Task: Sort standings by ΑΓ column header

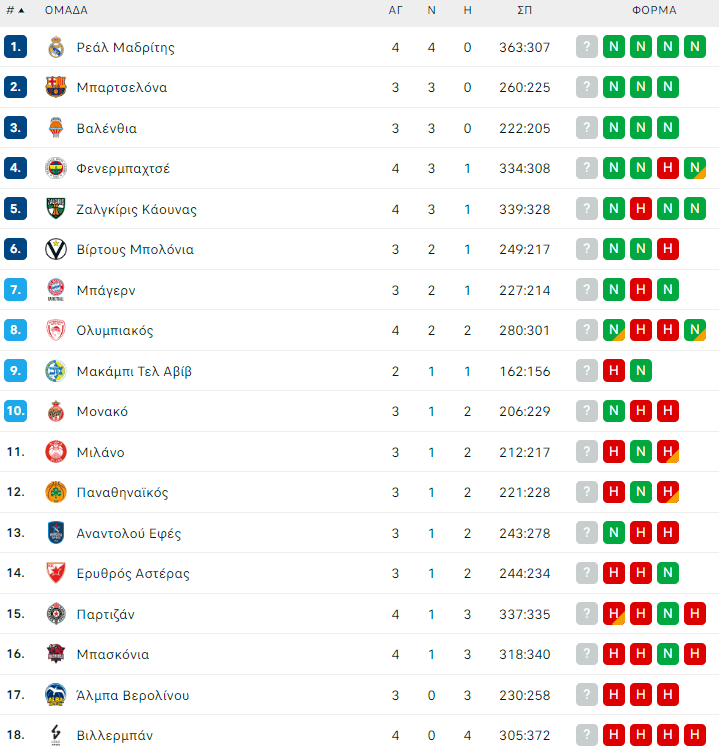Action: (396, 11)
